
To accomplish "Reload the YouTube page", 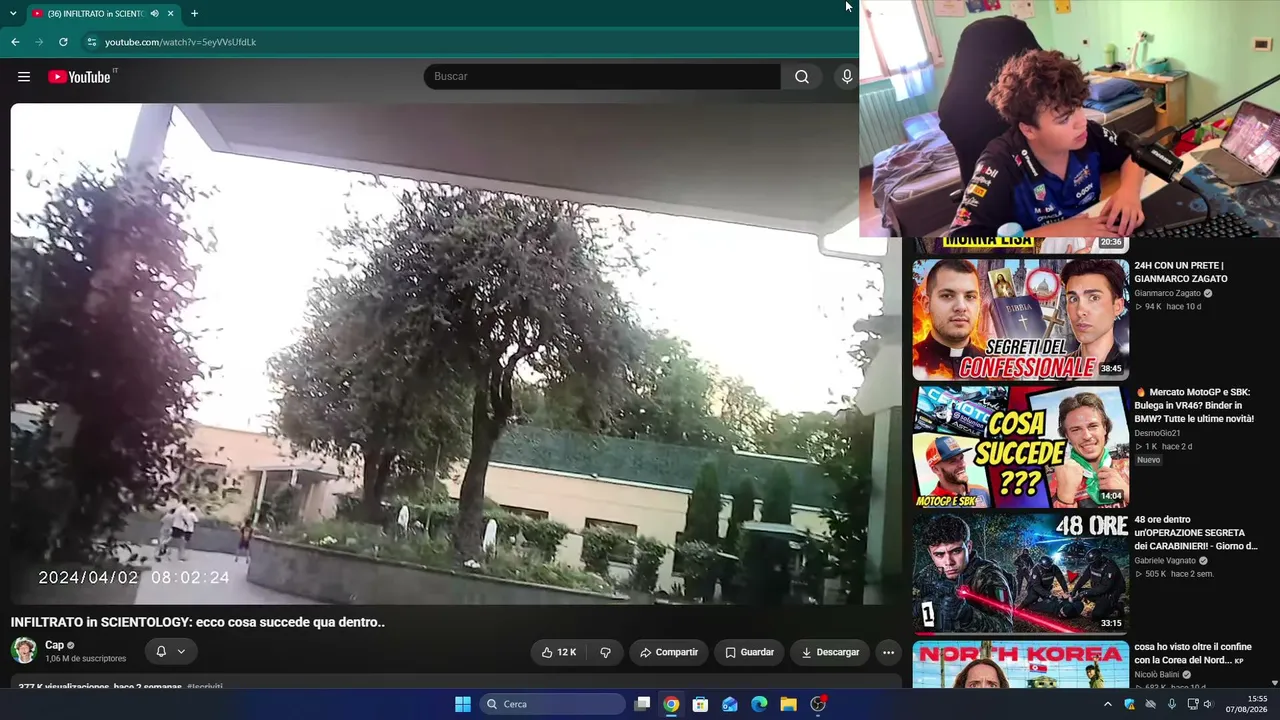I will click(63, 42).
